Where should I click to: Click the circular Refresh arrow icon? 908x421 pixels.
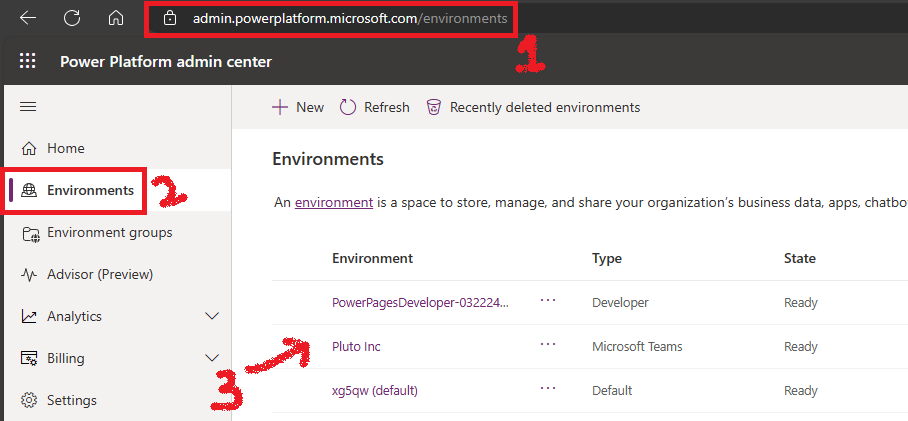pos(347,107)
